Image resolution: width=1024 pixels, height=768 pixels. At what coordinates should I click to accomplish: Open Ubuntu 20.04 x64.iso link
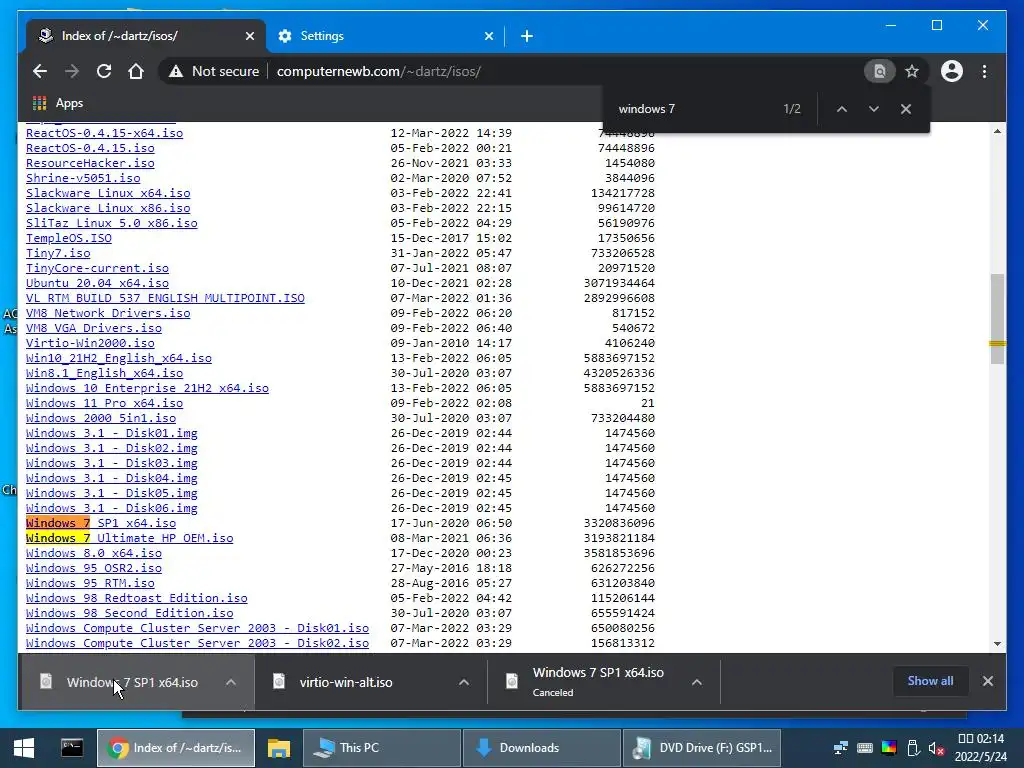point(97,283)
